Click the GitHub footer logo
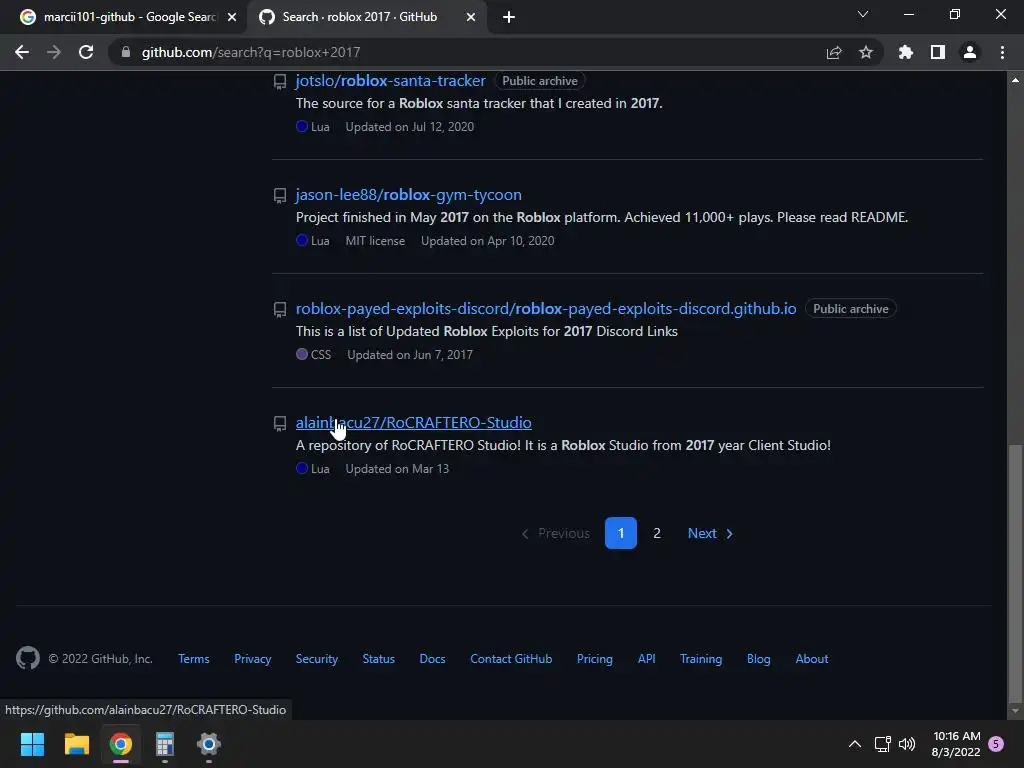The height and width of the screenshot is (768, 1024). [28, 658]
